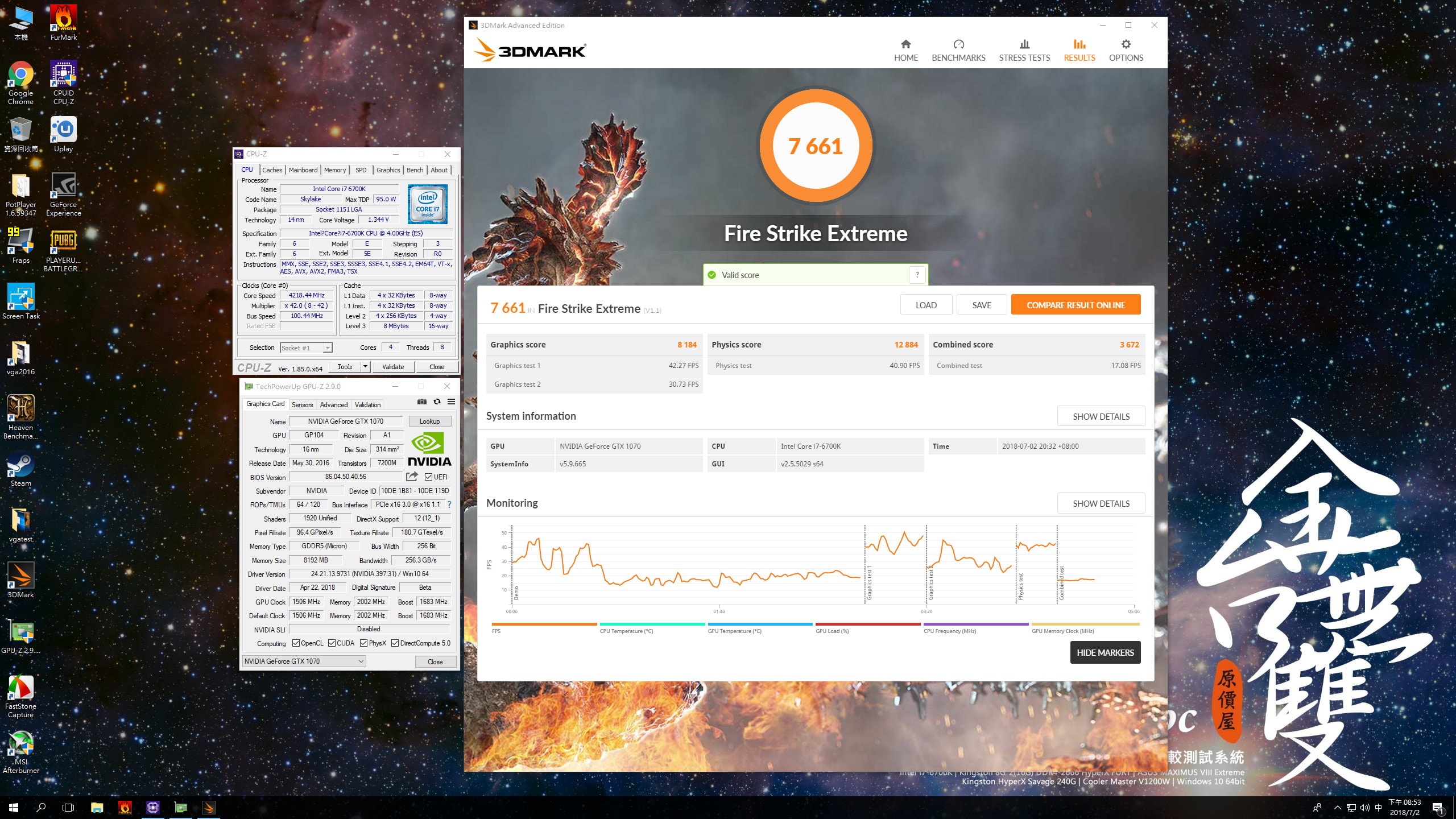Image resolution: width=1456 pixels, height=819 pixels.
Task: Click GPU Load legend color bar
Action: point(867,624)
